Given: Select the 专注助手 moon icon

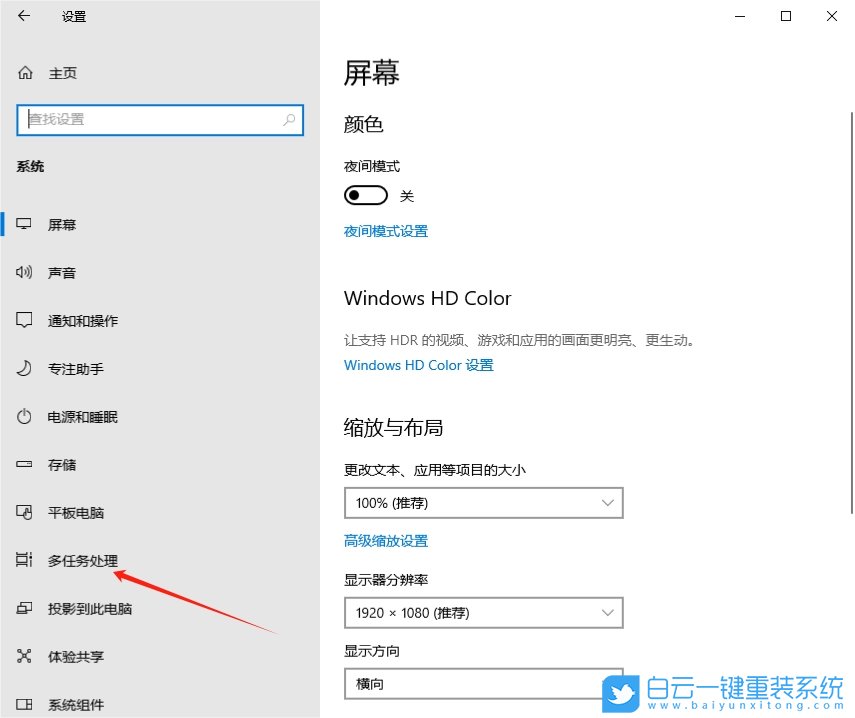Looking at the screenshot, I should click(x=24, y=368).
